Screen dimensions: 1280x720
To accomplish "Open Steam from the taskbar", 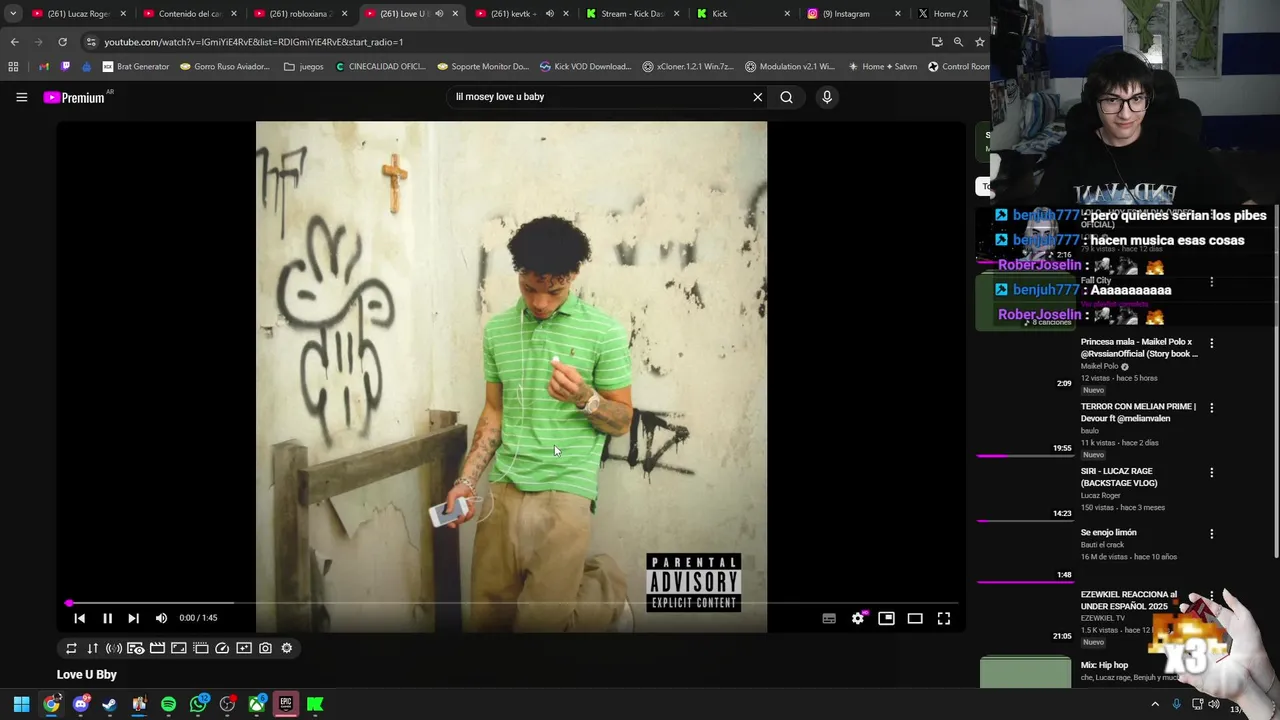I will (x=110, y=704).
